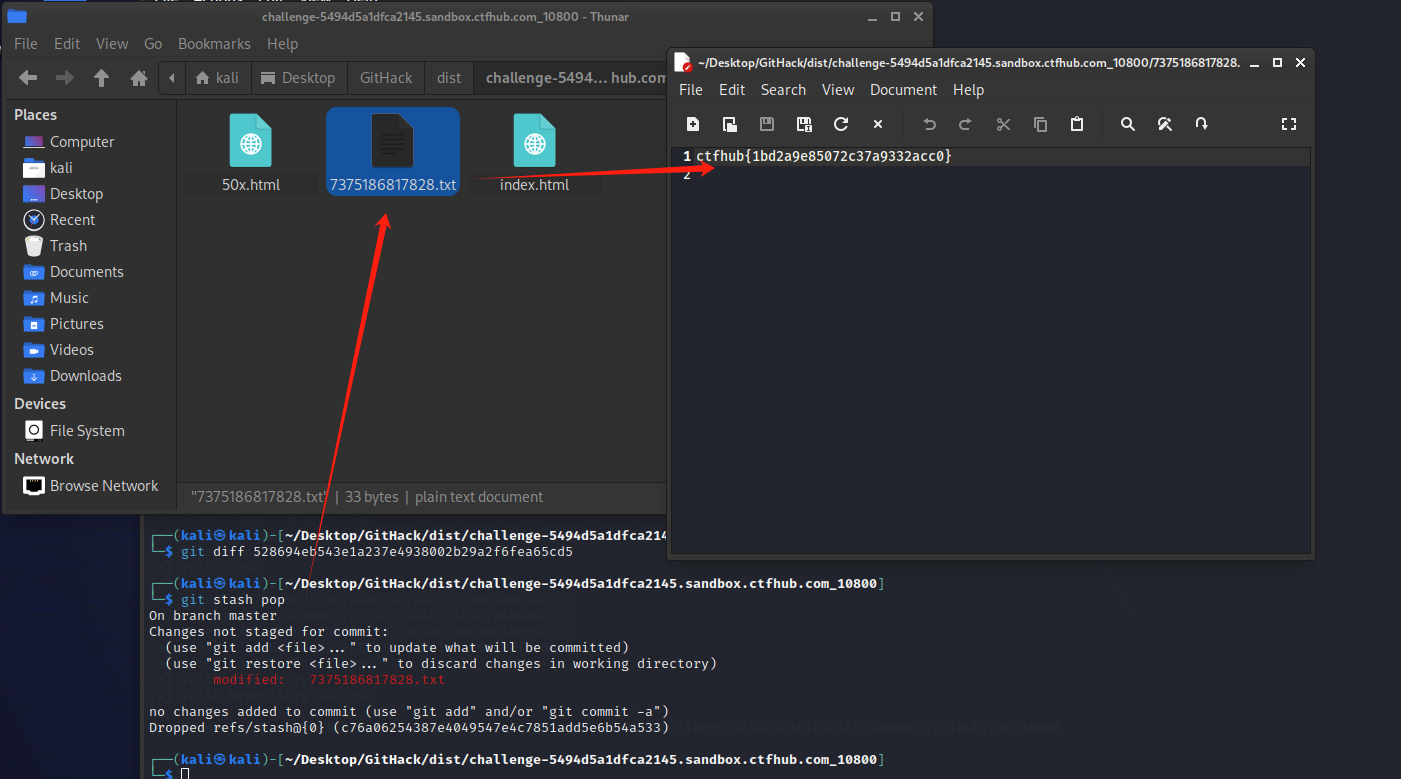Open text editor View menu

[x=838, y=90]
